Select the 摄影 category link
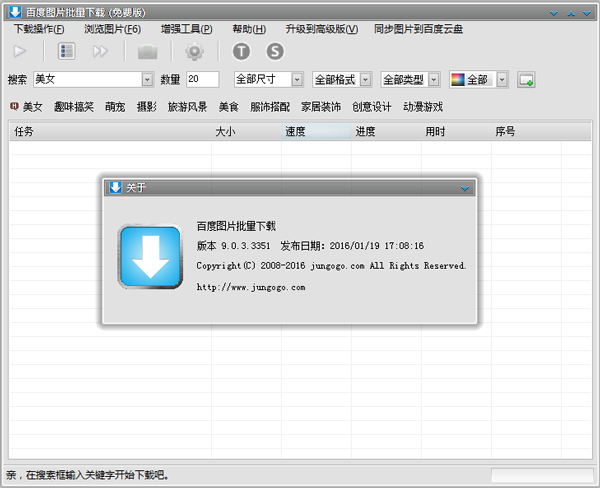The width and height of the screenshot is (600, 488). [147, 107]
